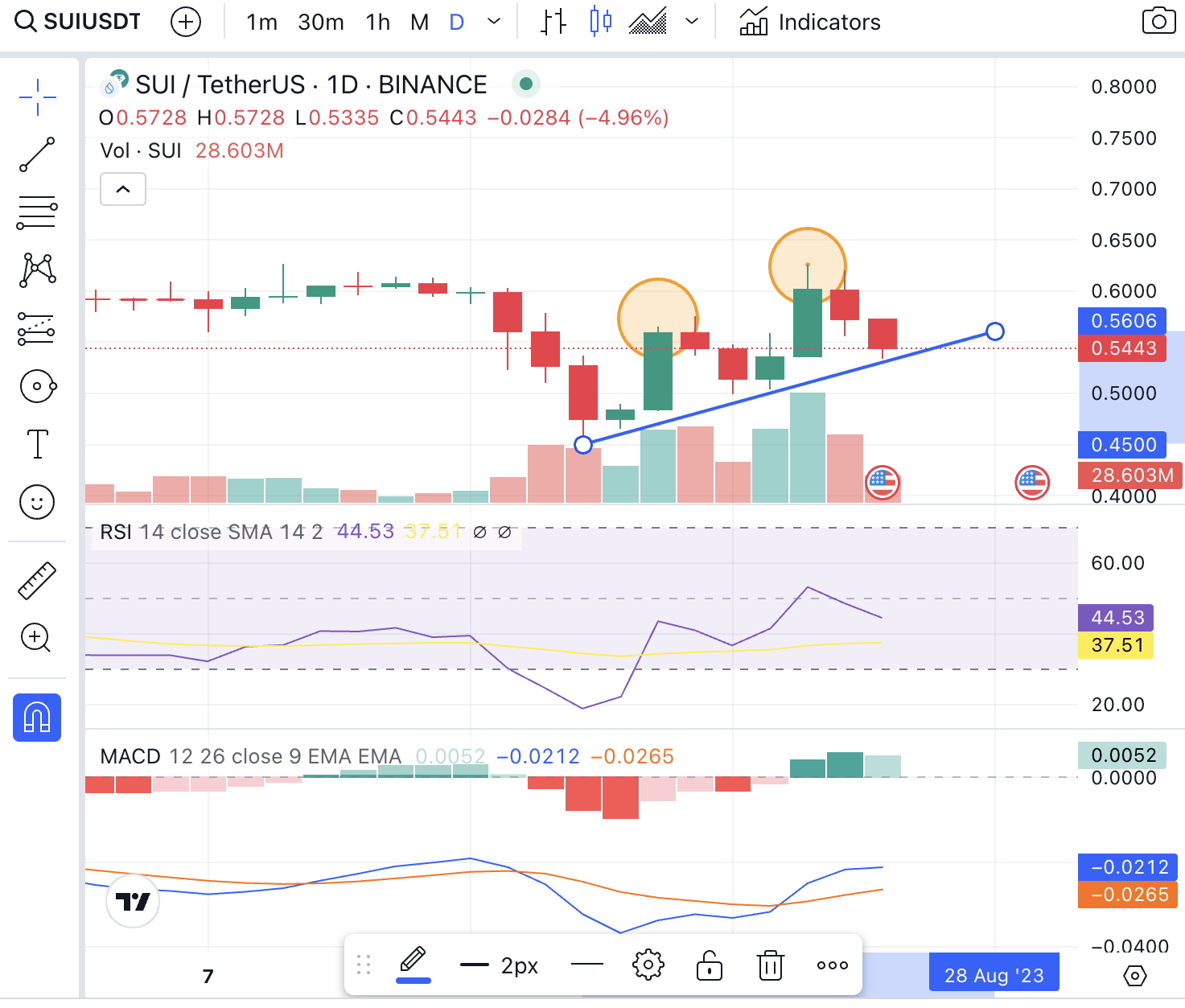The width and height of the screenshot is (1185, 1008).
Task: Open chart settings hexagon icon
Action: point(1134,976)
